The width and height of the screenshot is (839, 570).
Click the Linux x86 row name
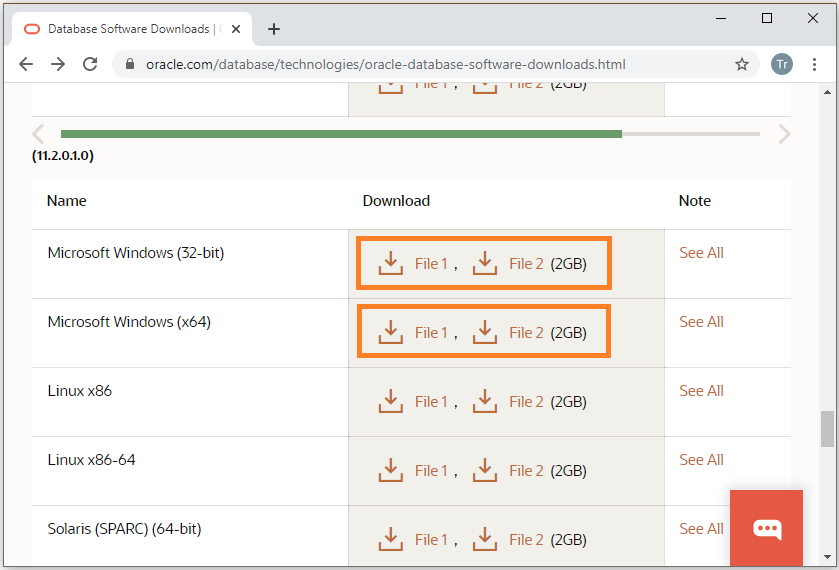[x=80, y=391]
